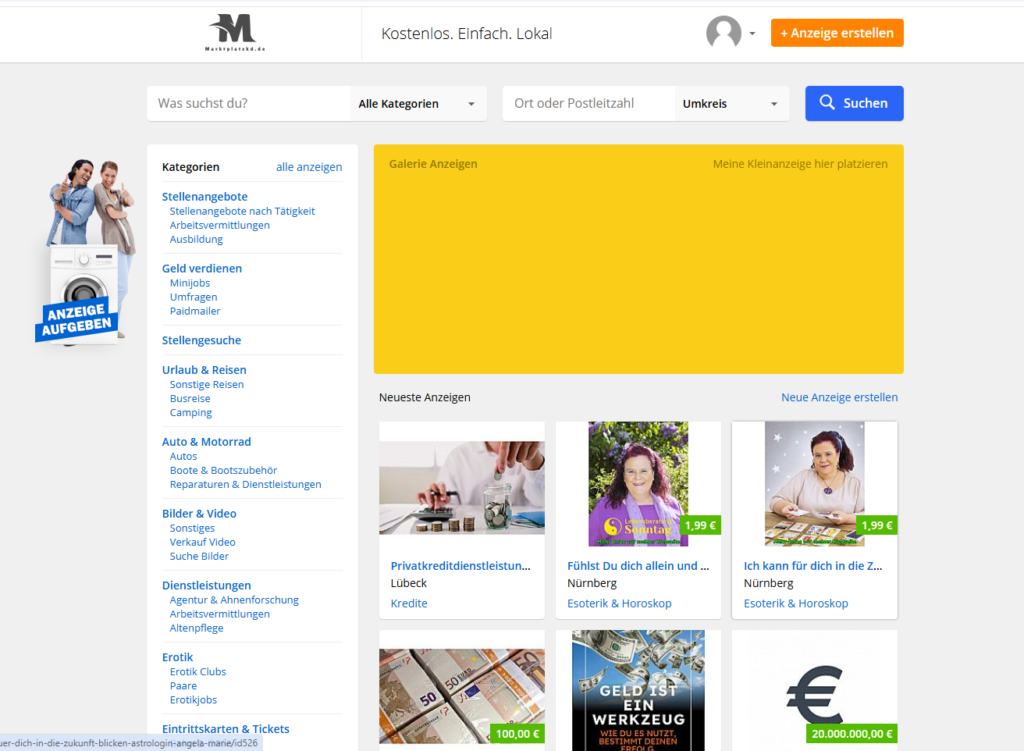Screen dimensions: 1024x751
Task: Click the Was suchst du search field
Action: [x=249, y=104]
